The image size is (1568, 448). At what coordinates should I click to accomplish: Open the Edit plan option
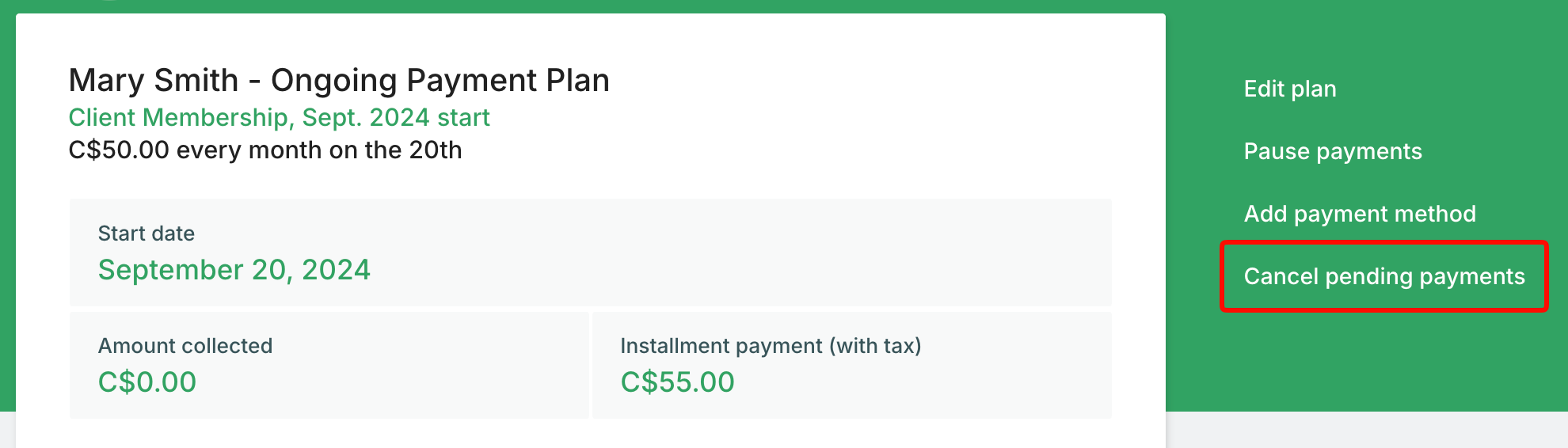(x=1290, y=89)
